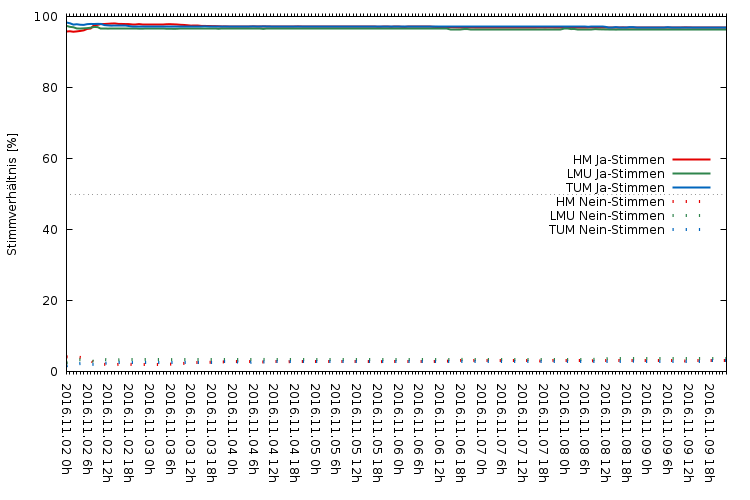The height and width of the screenshot is (500, 750).
Task: Click the 'TUM Nein-Stimmen' legend label
Action: click(607, 230)
